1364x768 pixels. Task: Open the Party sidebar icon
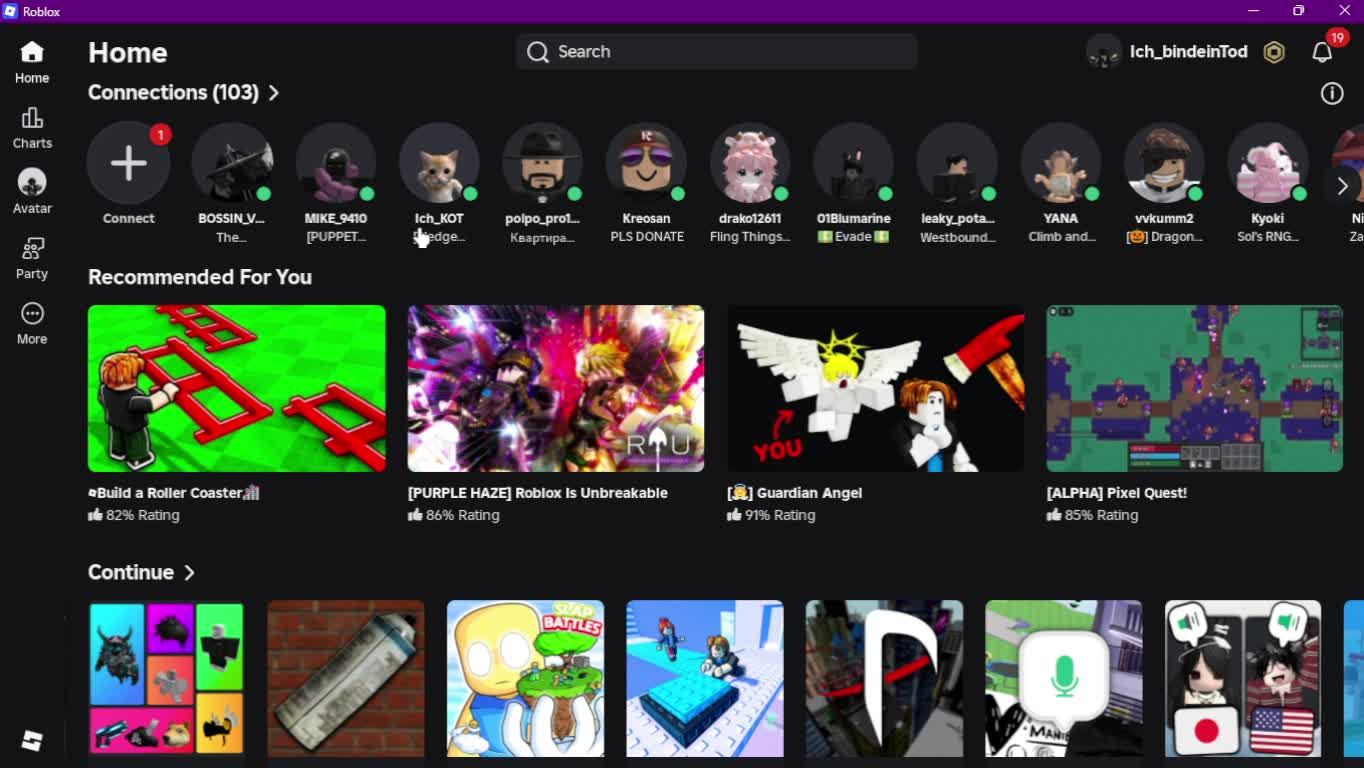(x=32, y=248)
